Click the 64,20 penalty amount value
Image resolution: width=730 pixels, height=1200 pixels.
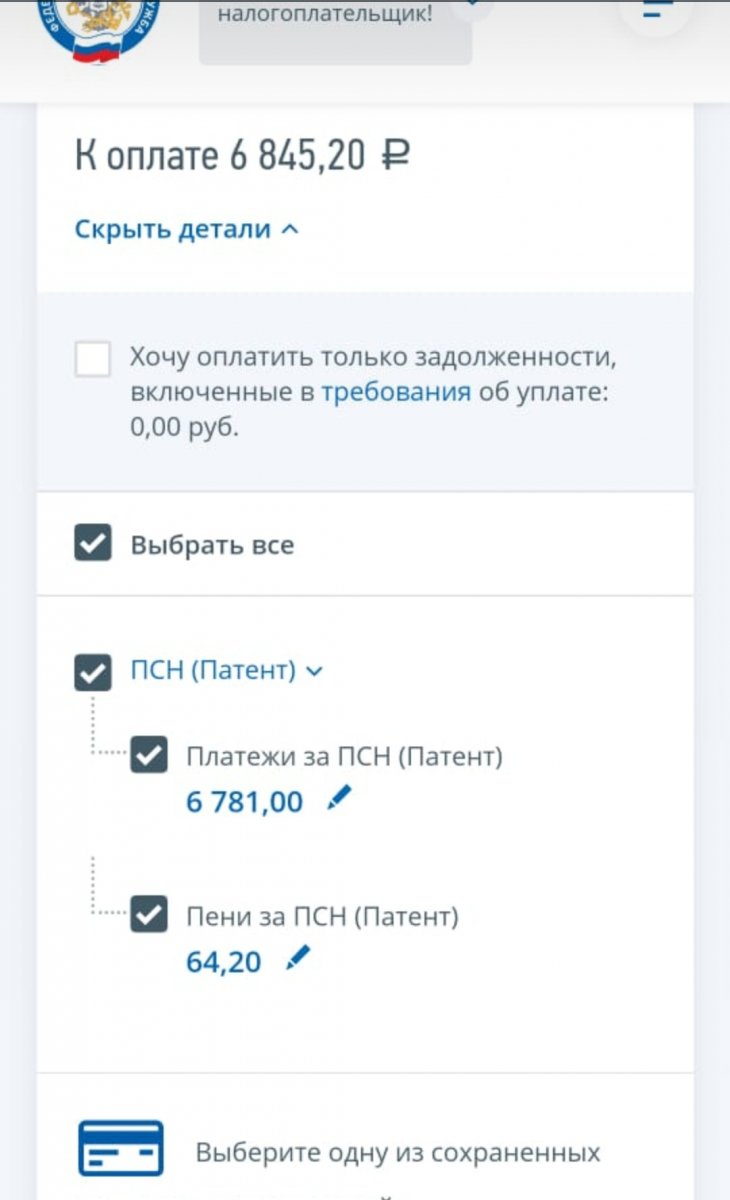tap(223, 962)
